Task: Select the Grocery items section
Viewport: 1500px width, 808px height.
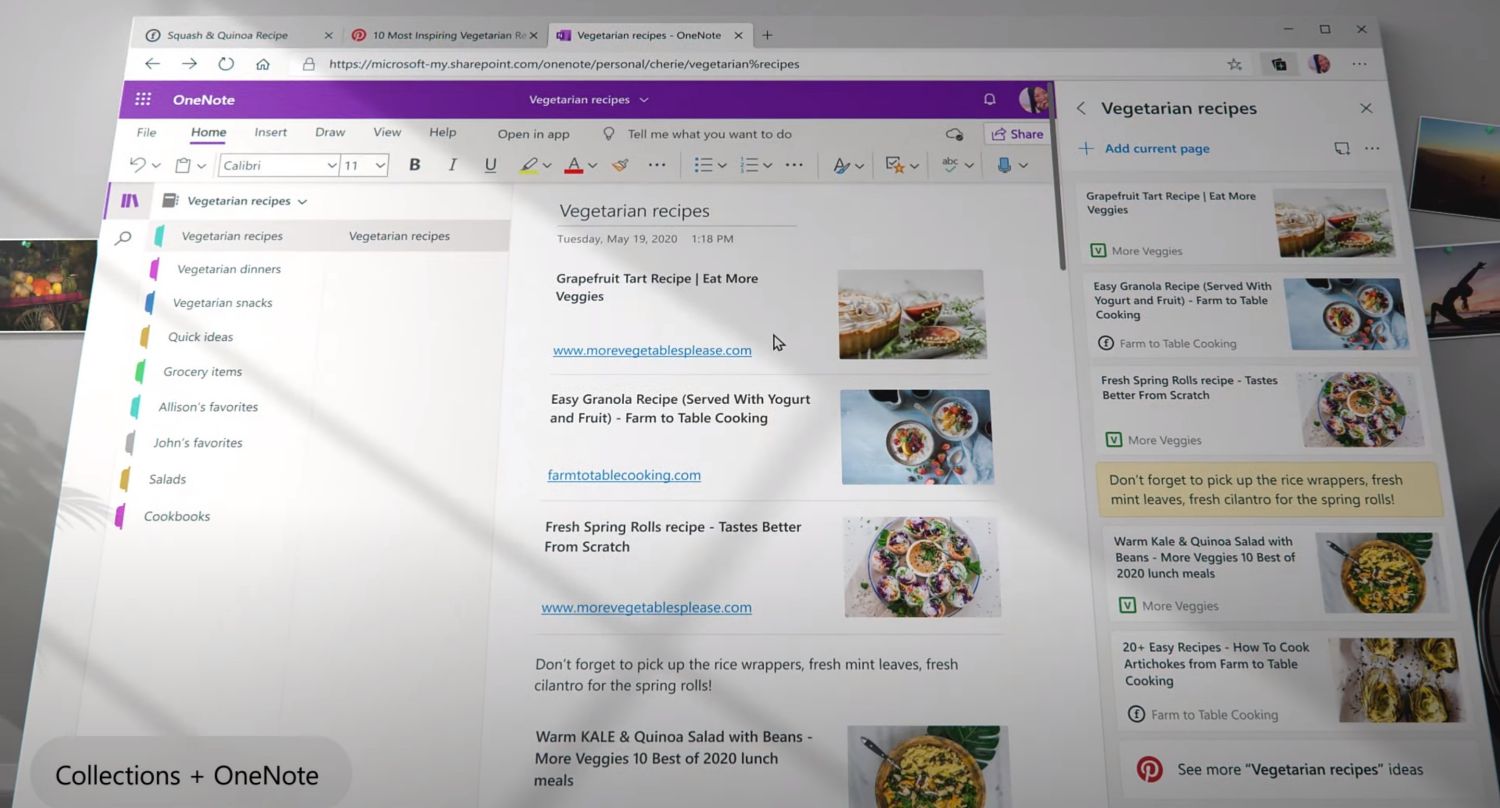Action: [203, 372]
